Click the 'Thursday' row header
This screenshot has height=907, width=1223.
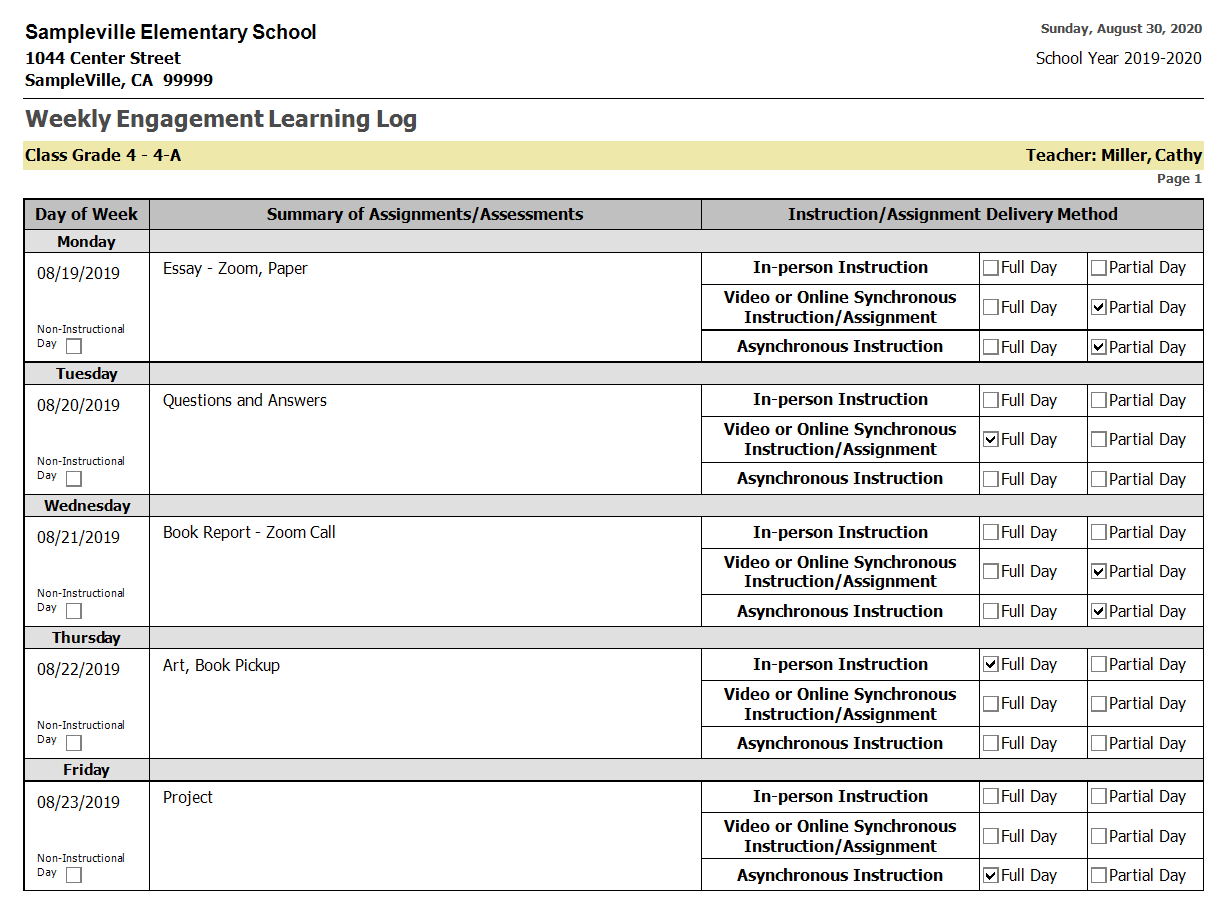87,638
